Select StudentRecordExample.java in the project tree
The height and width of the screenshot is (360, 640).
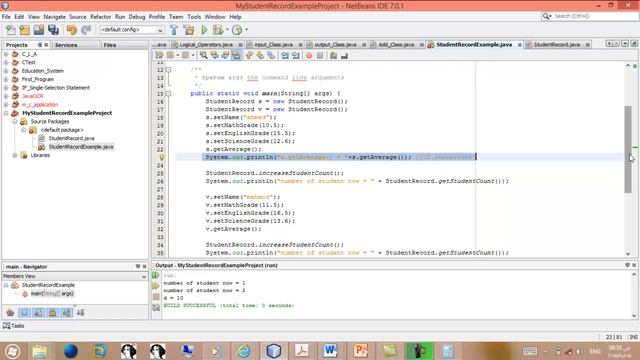point(81,147)
